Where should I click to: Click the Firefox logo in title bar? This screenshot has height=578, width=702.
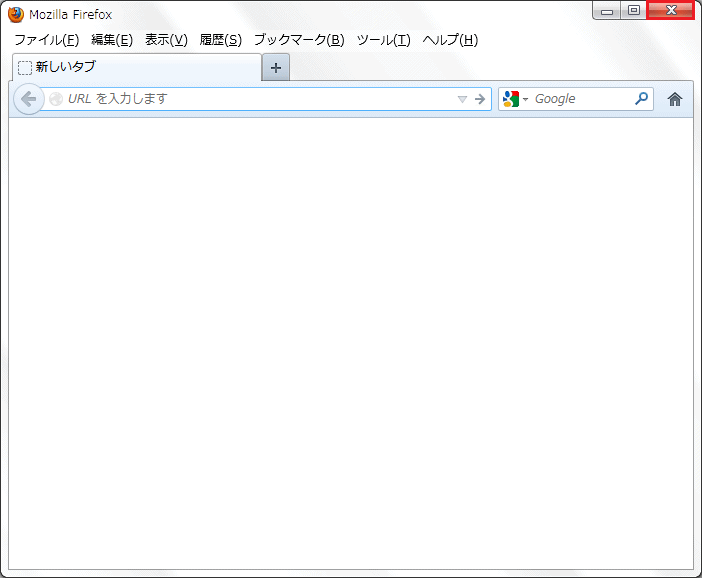pos(16,14)
